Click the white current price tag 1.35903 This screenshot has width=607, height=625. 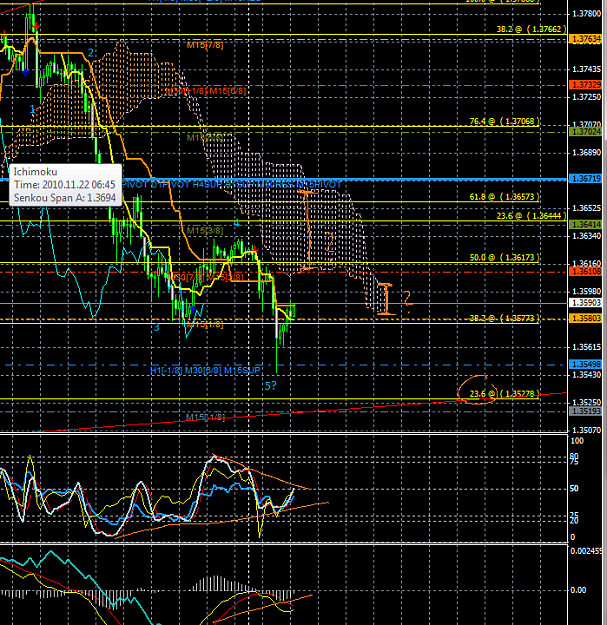585,303
